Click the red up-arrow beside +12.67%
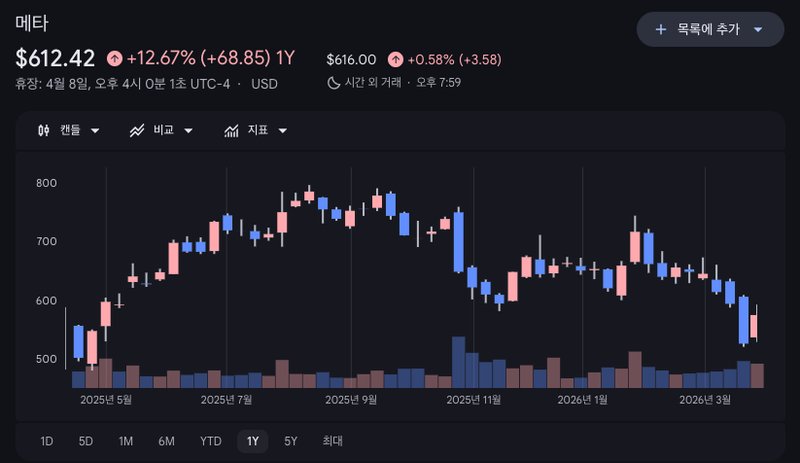This screenshot has height=463, width=800. pos(115,59)
